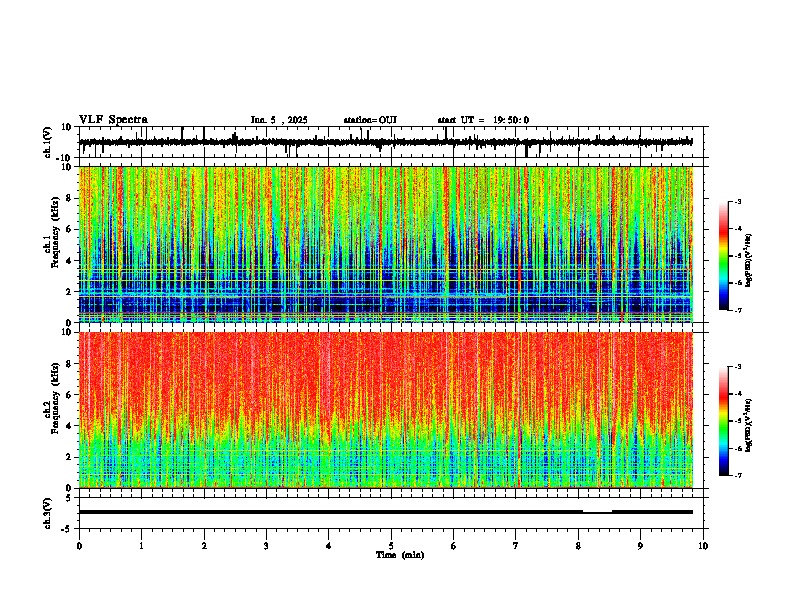Screen dimensions: 792x612
Task: Click the time axis tick label '0'
Action: tap(79, 546)
